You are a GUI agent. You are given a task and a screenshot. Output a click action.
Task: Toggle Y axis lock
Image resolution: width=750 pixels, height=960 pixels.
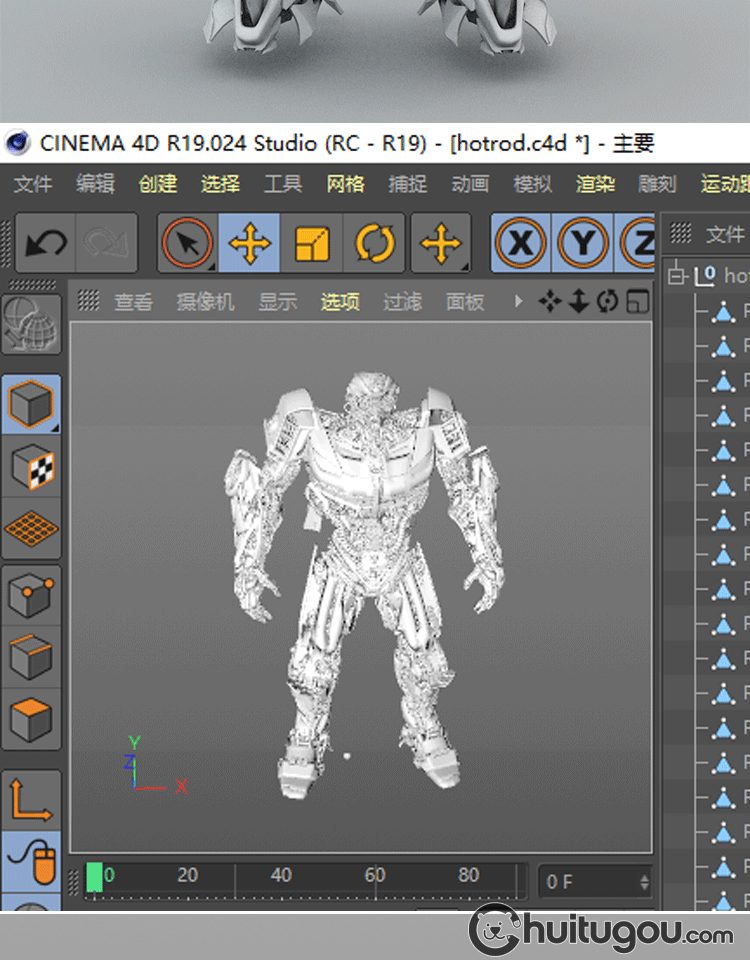click(x=583, y=243)
